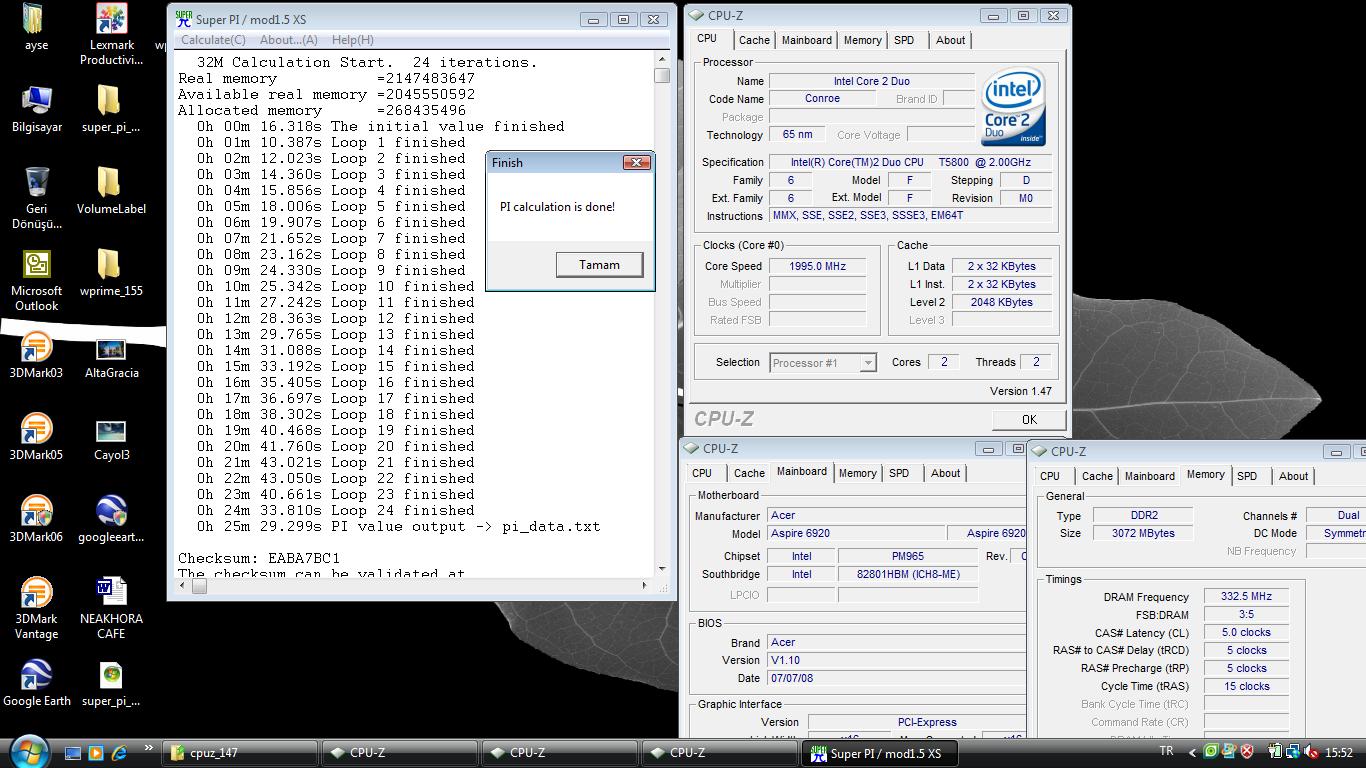Viewport: 1366px width, 768px height.
Task: Click the red security alert tray icon
Action: point(1245,752)
